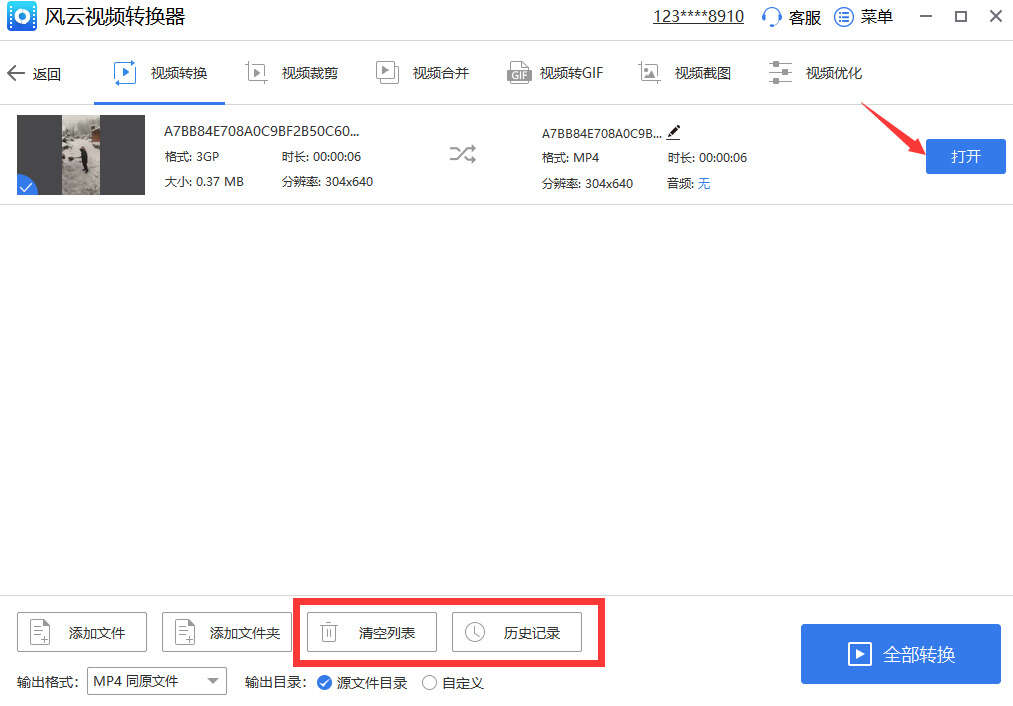Open the 输出格式 MP4 同原文件 dropdown
The width and height of the screenshot is (1013, 706).
(157, 681)
